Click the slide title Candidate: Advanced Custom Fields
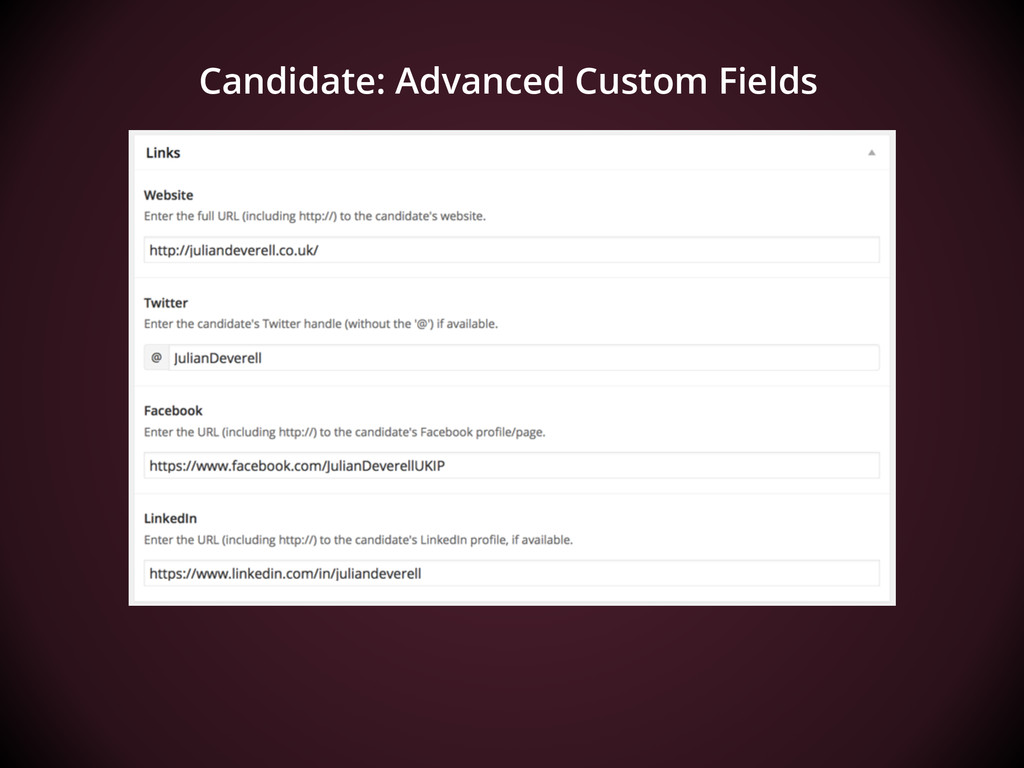Image resolution: width=1024 pixels, height=768 pixels. coord(508,81)
